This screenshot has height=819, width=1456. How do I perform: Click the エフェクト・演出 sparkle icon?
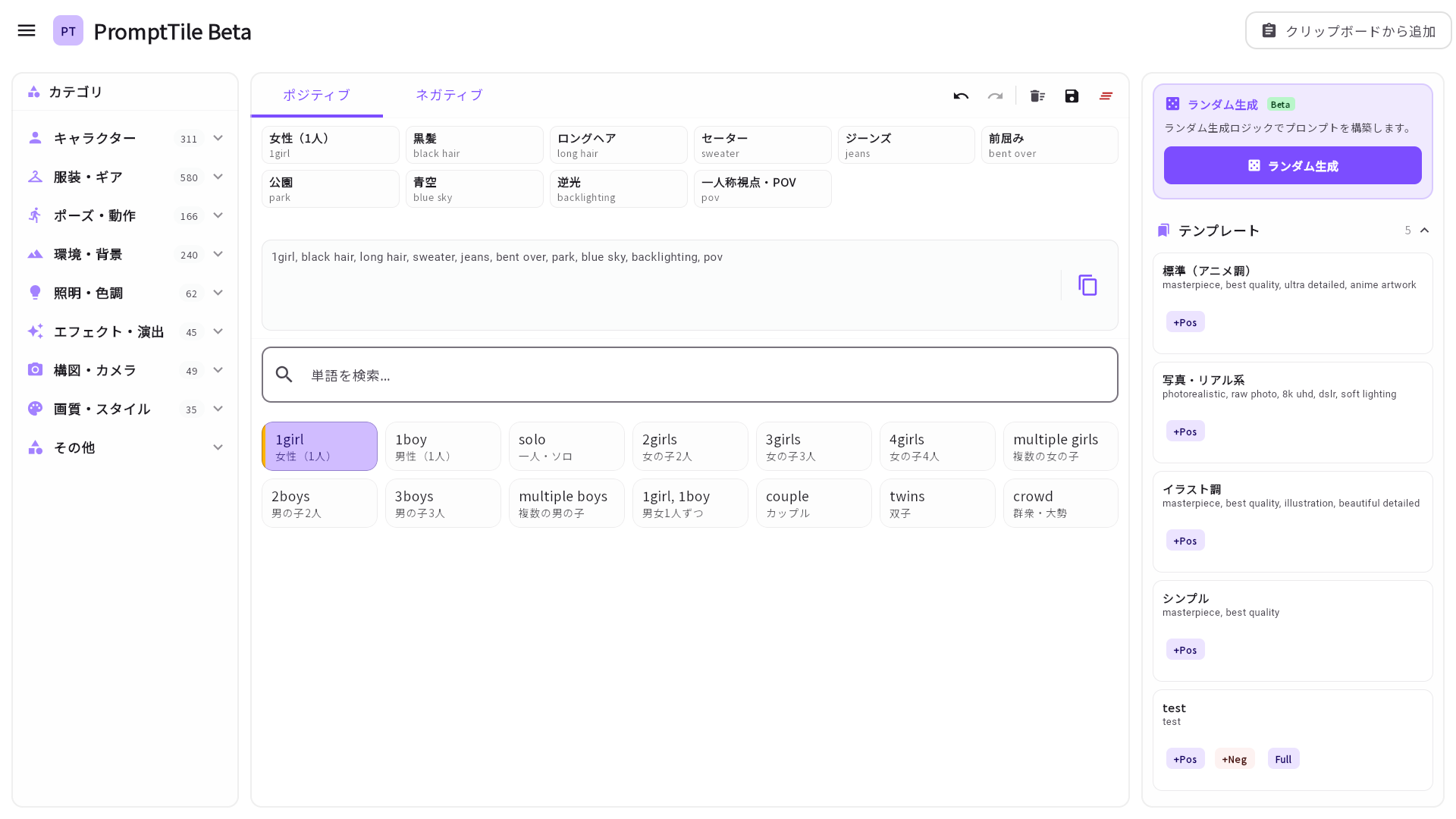coord(35,331)
